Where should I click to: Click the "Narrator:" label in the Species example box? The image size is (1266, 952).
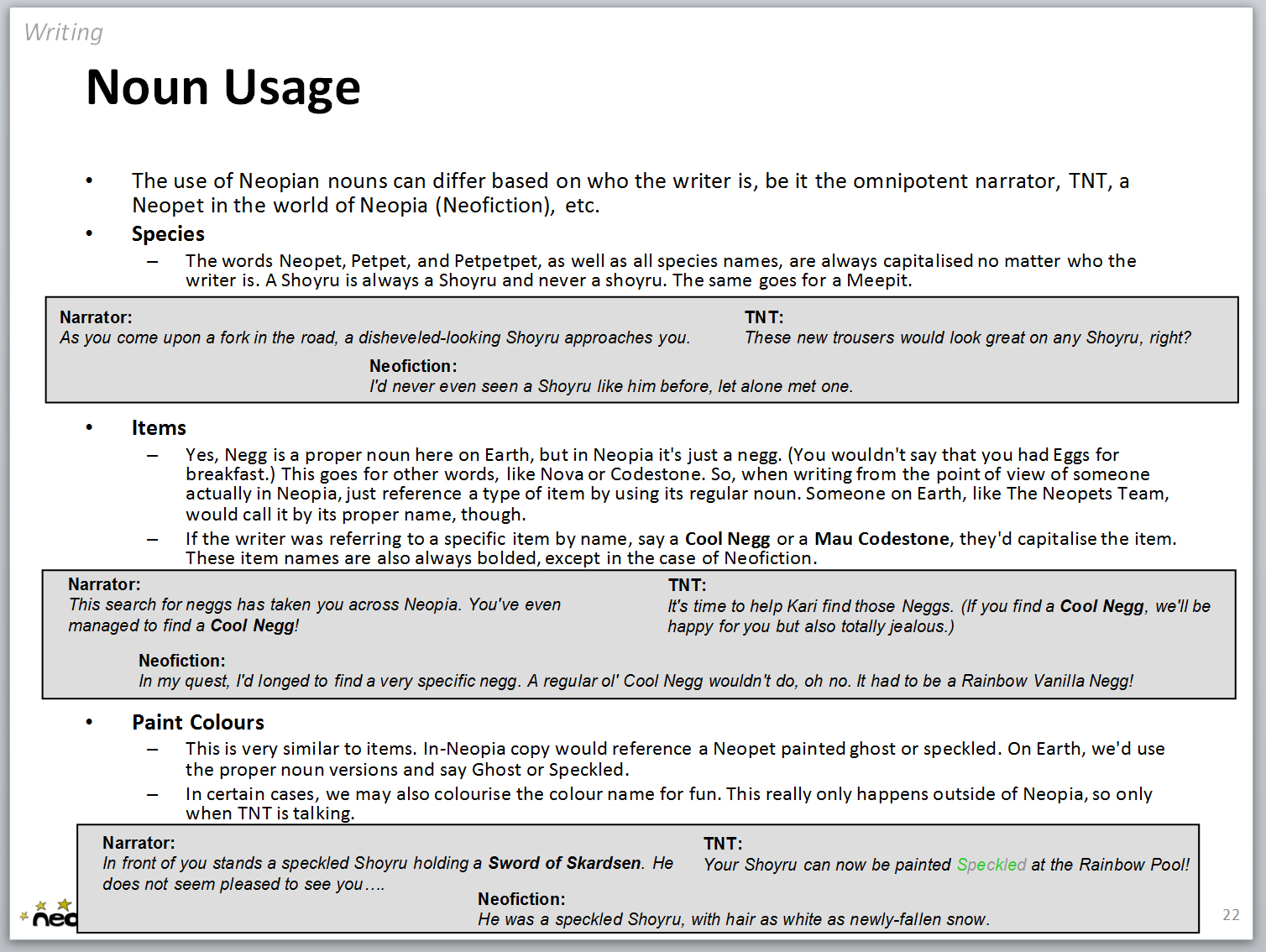pos(96,317)
